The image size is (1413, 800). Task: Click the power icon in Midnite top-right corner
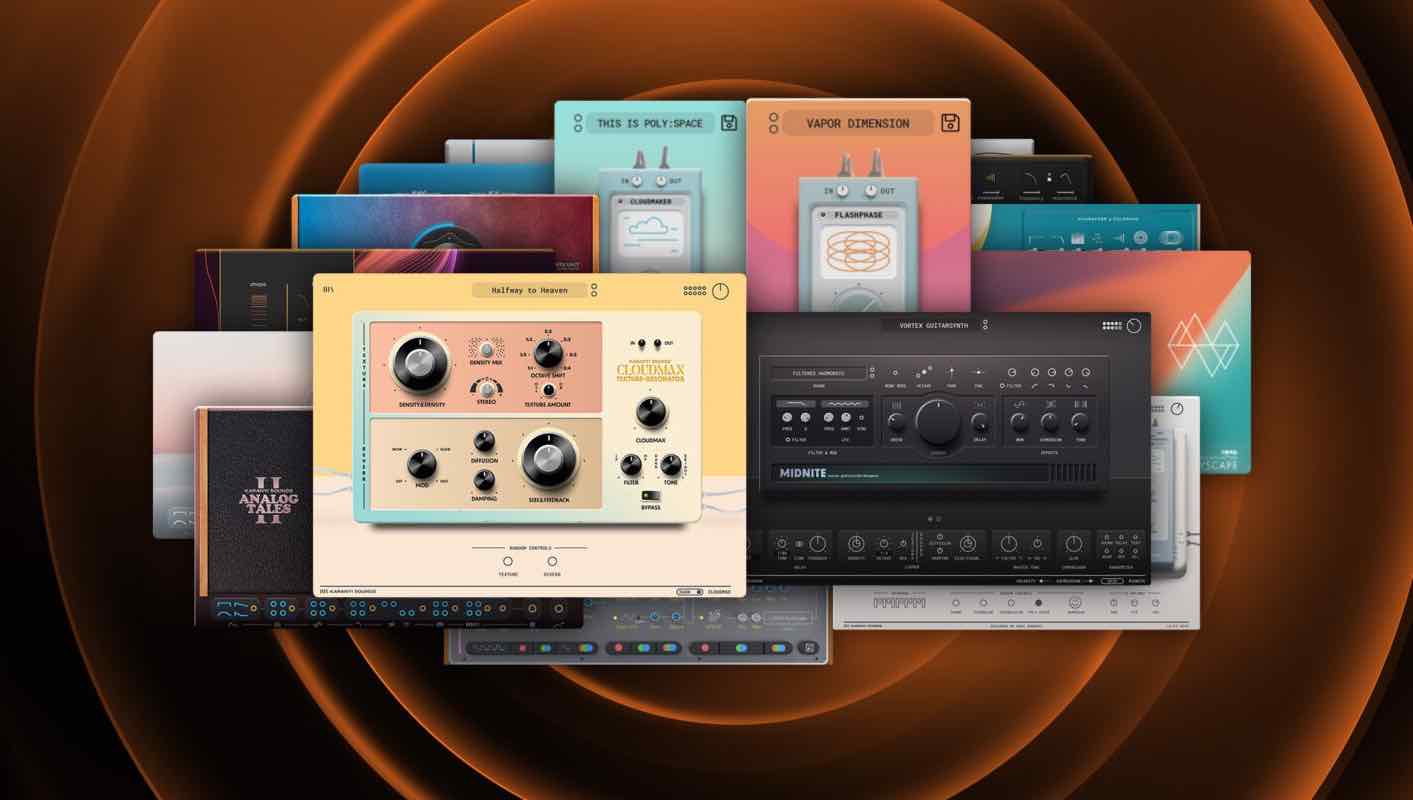(x=1133, y=325)
